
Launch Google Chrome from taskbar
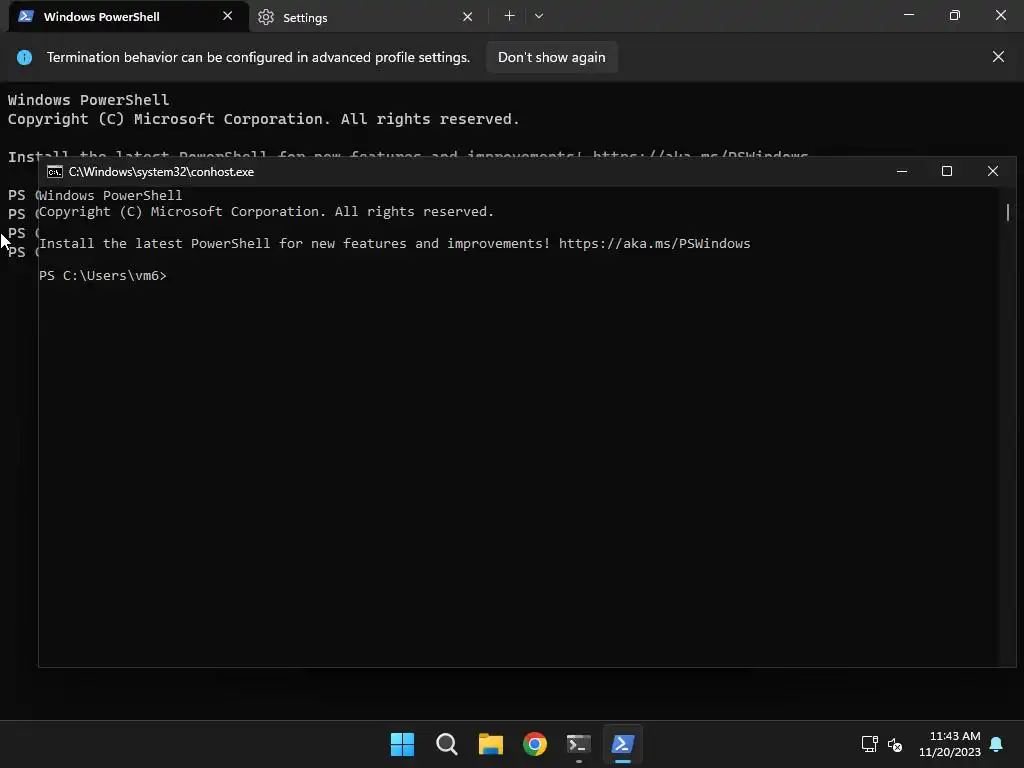pos(535,744)
